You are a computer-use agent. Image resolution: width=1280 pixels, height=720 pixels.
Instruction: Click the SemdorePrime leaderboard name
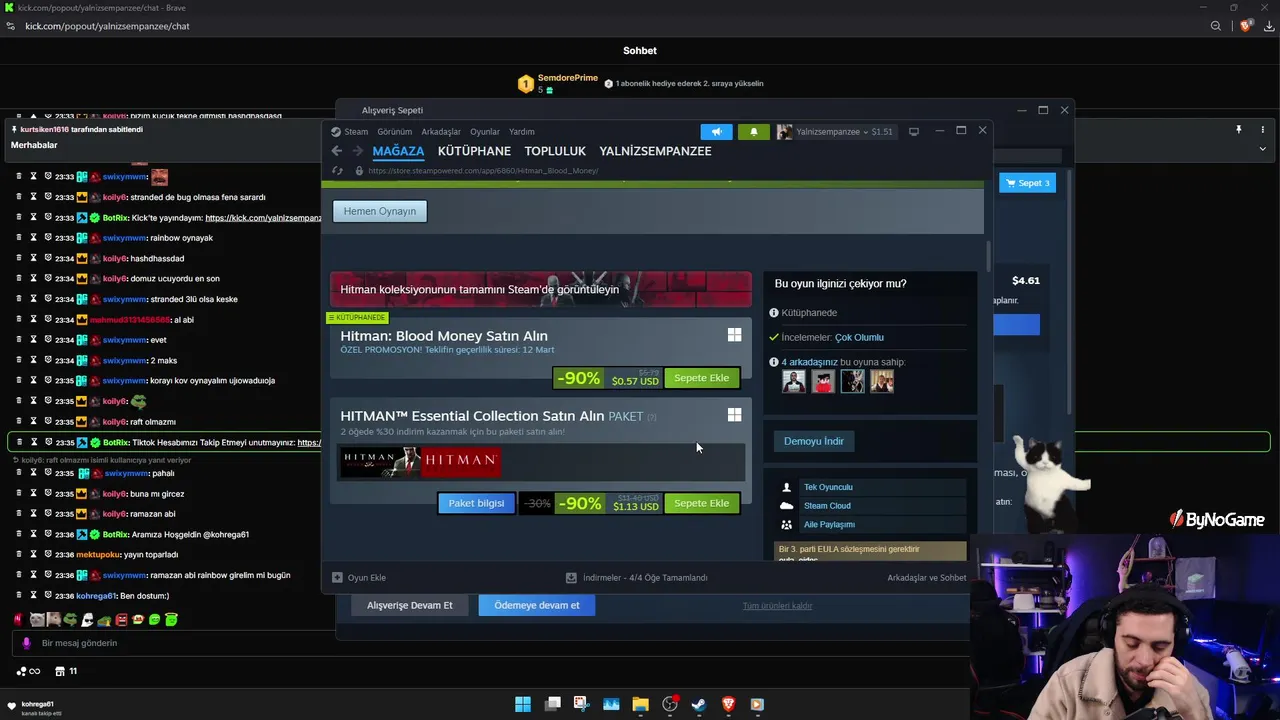[x=568, y=78]
